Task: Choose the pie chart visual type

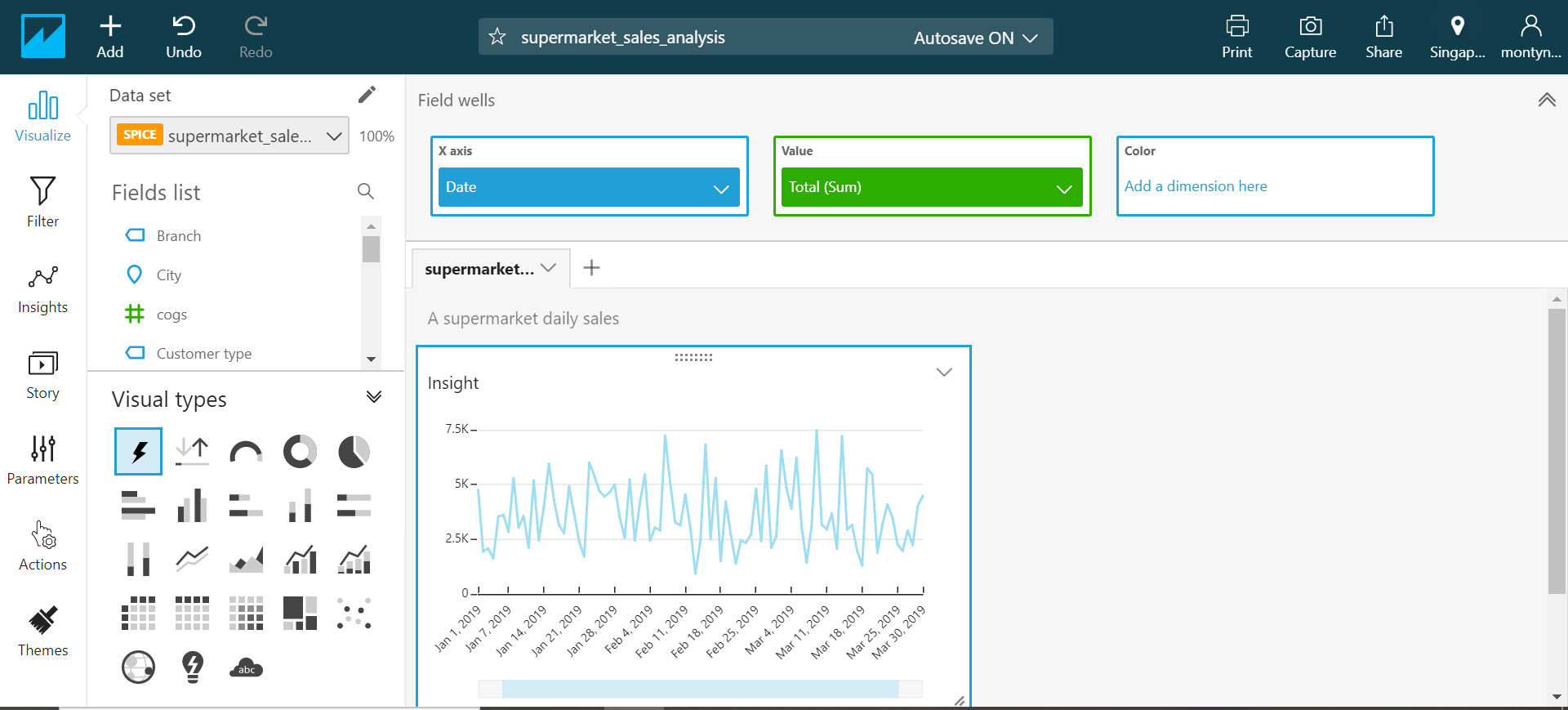Action: click(x=354, y=451)
